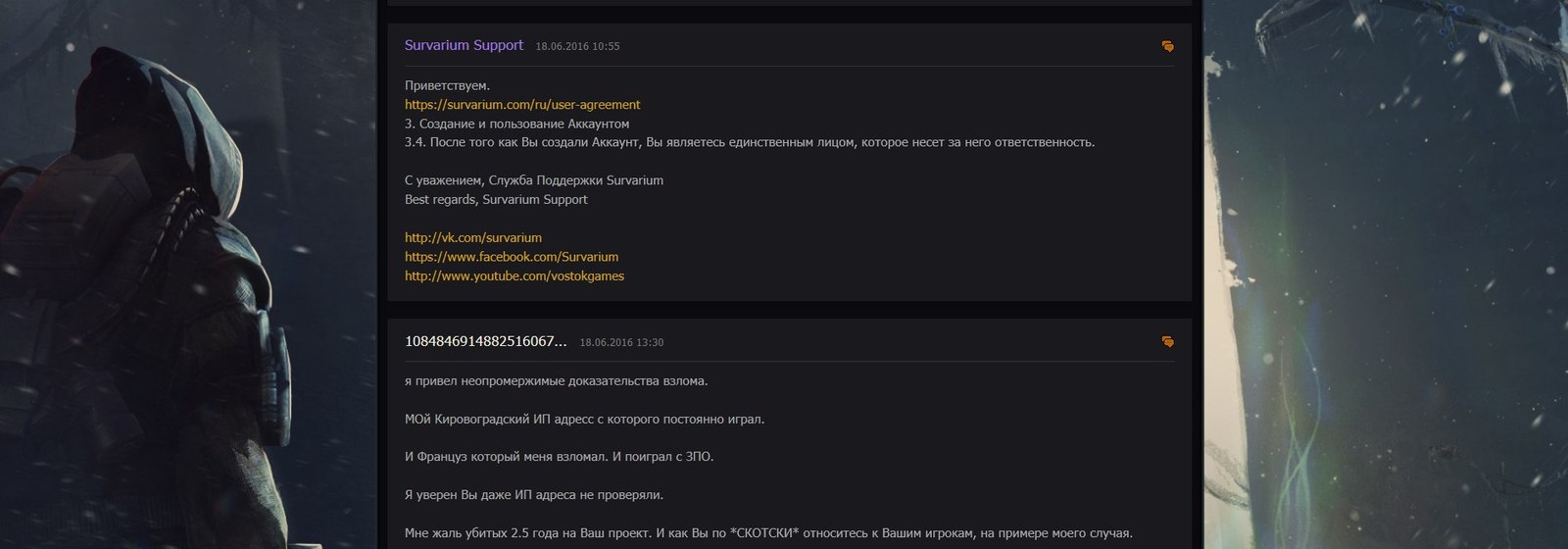Viewport: 1568px width, 549px height.
Task: Click line about "неопромержимые доказательства взлома"
Action: (556, 381)
